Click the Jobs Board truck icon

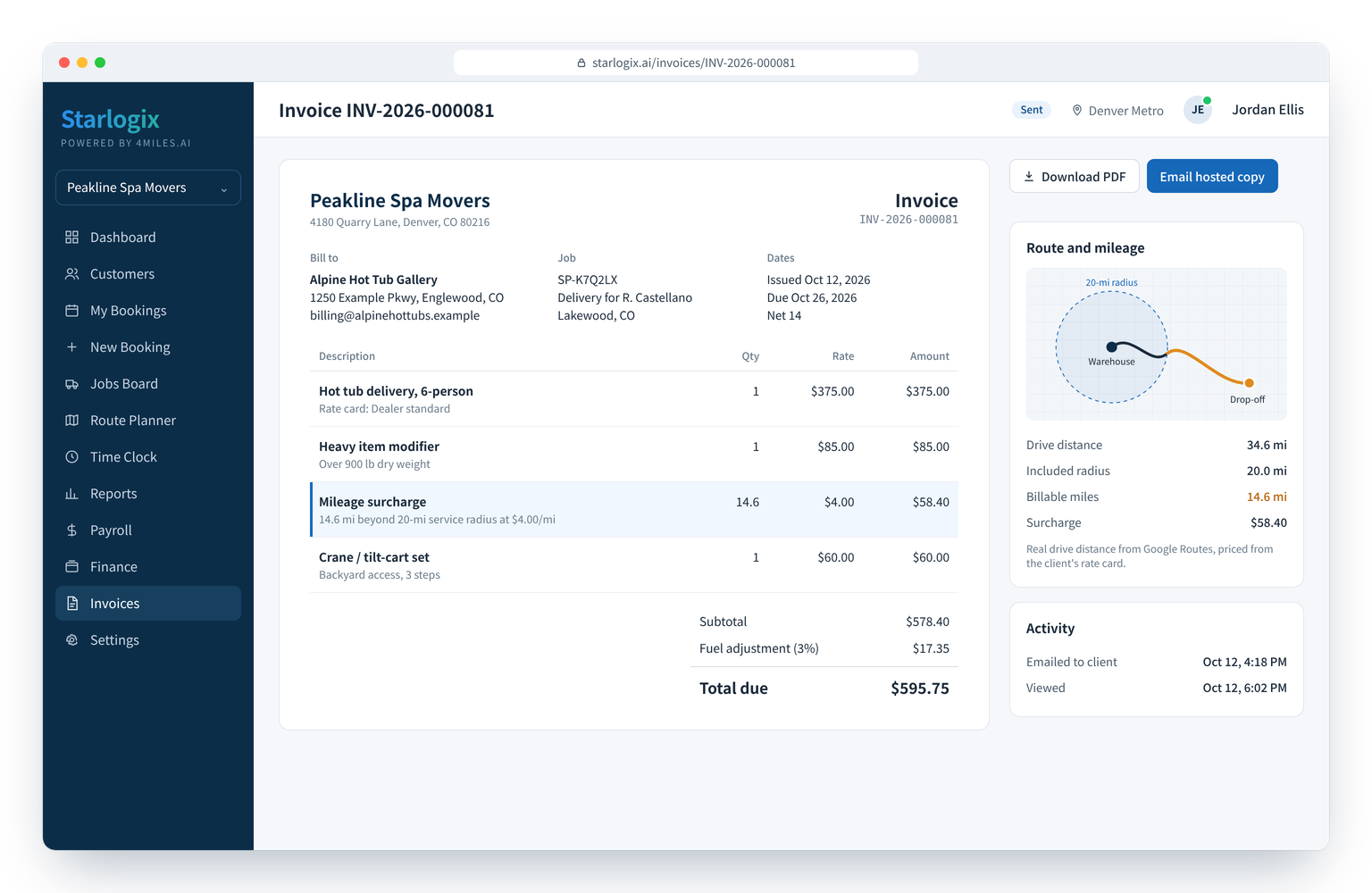click(x=72, y=384)
